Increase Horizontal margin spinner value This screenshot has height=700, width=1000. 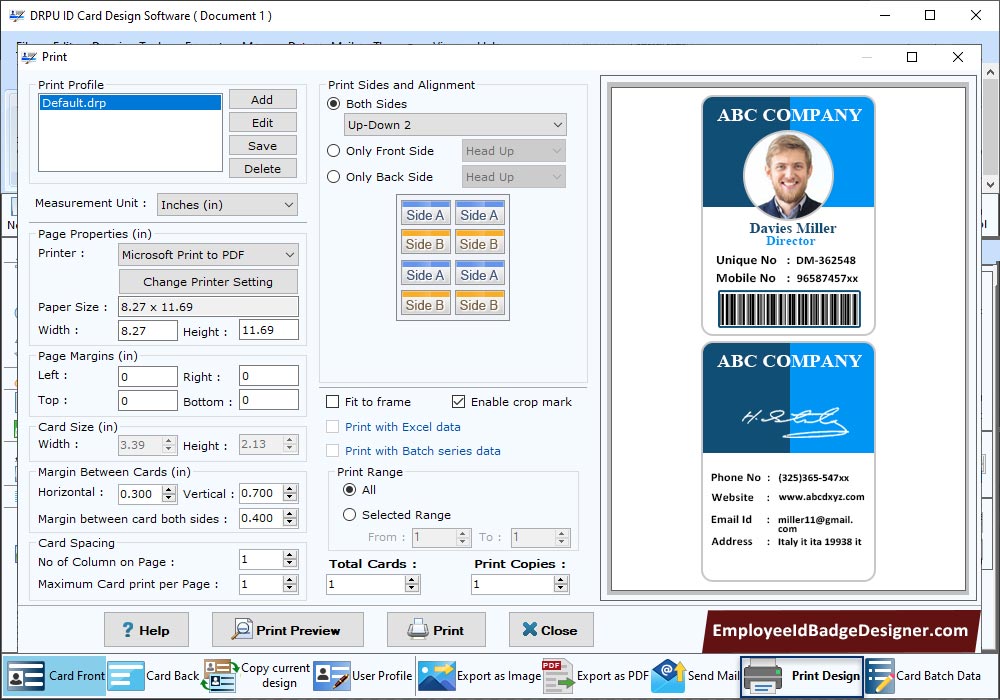(x=169, y=490)
